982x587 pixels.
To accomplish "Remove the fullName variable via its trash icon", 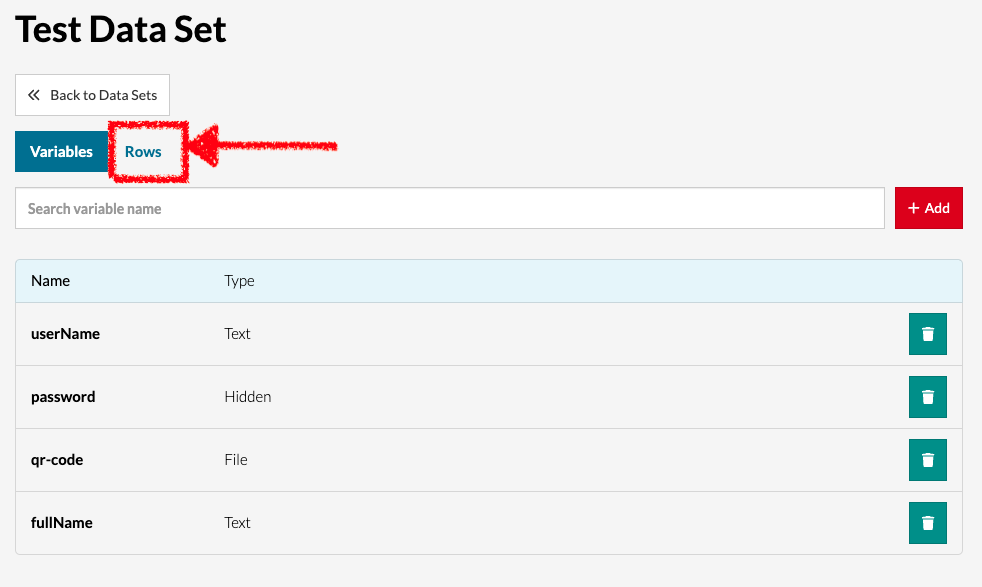I will tap(927, 523).
